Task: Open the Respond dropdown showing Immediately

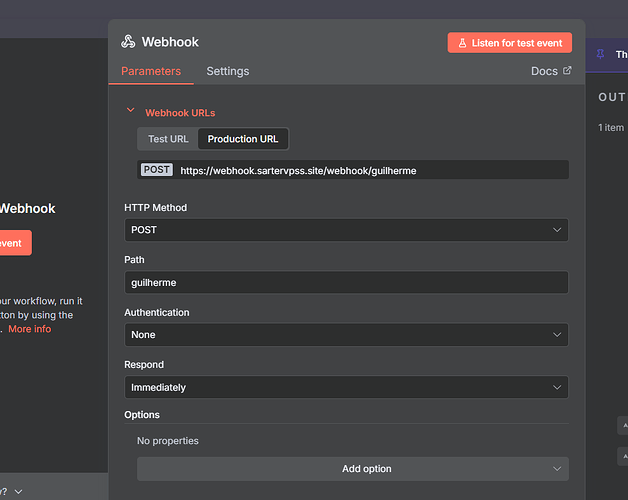Action: pos(346,387)
